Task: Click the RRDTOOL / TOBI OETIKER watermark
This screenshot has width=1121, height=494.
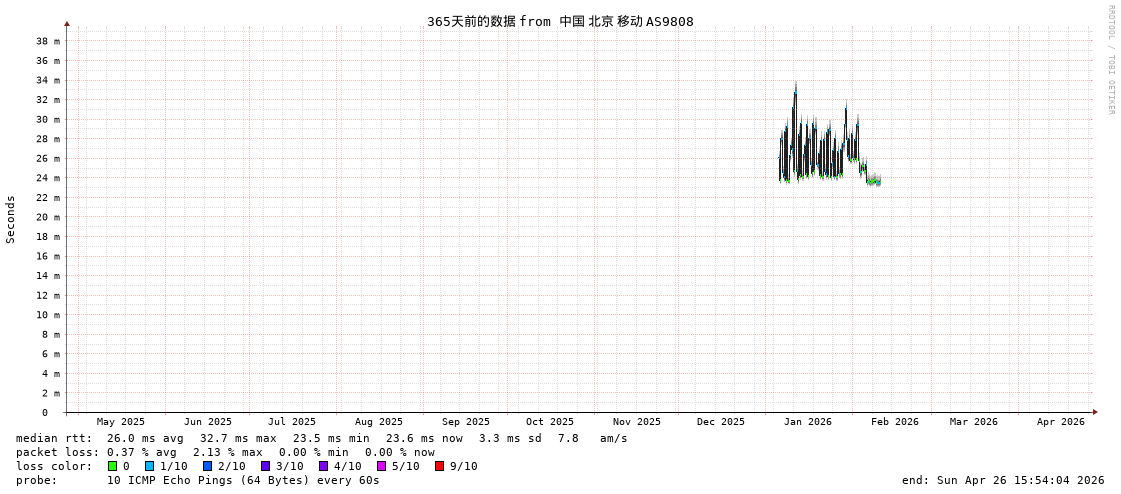Action: [1110, 60]
